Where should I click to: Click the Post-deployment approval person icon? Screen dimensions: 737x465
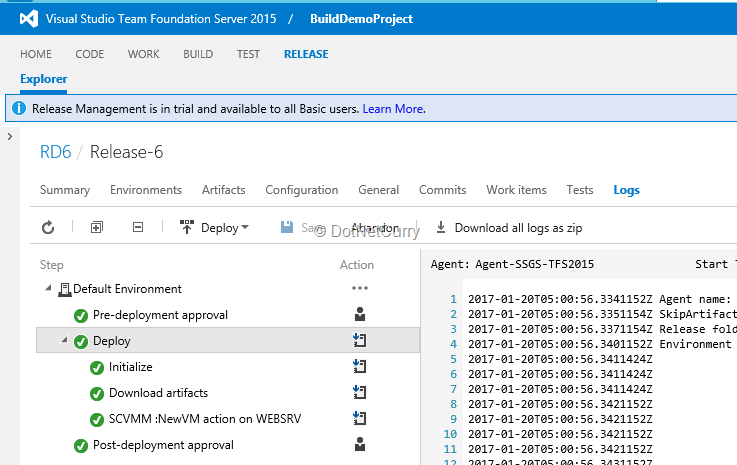point(360,444)
